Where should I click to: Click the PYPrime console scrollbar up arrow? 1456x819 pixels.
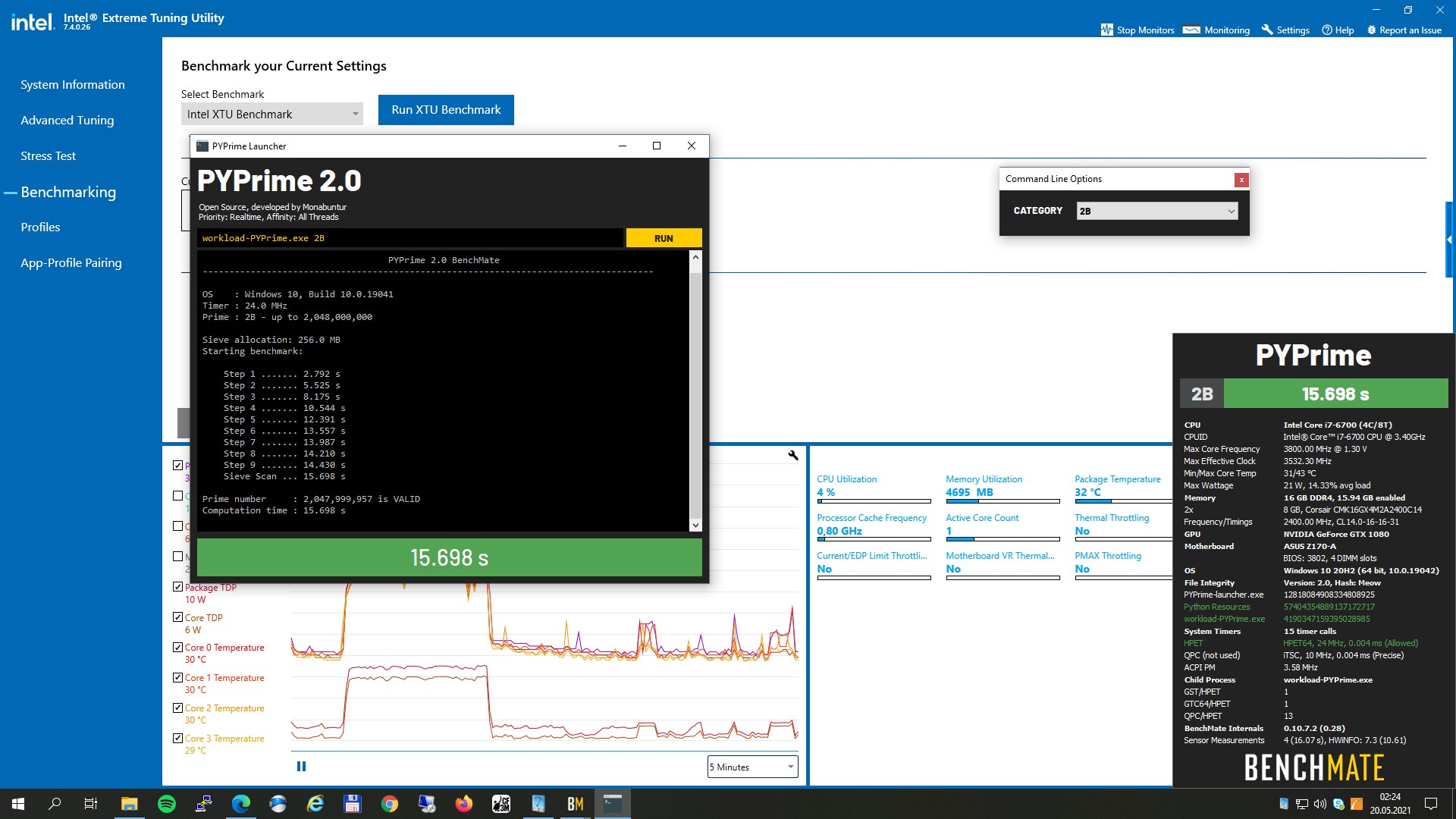click(x=695, y=258)
